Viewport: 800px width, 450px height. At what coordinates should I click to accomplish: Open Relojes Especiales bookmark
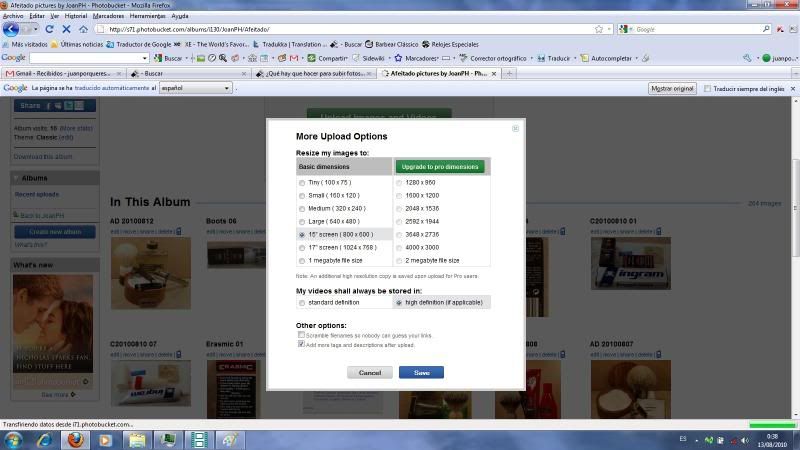click(450, 44)
